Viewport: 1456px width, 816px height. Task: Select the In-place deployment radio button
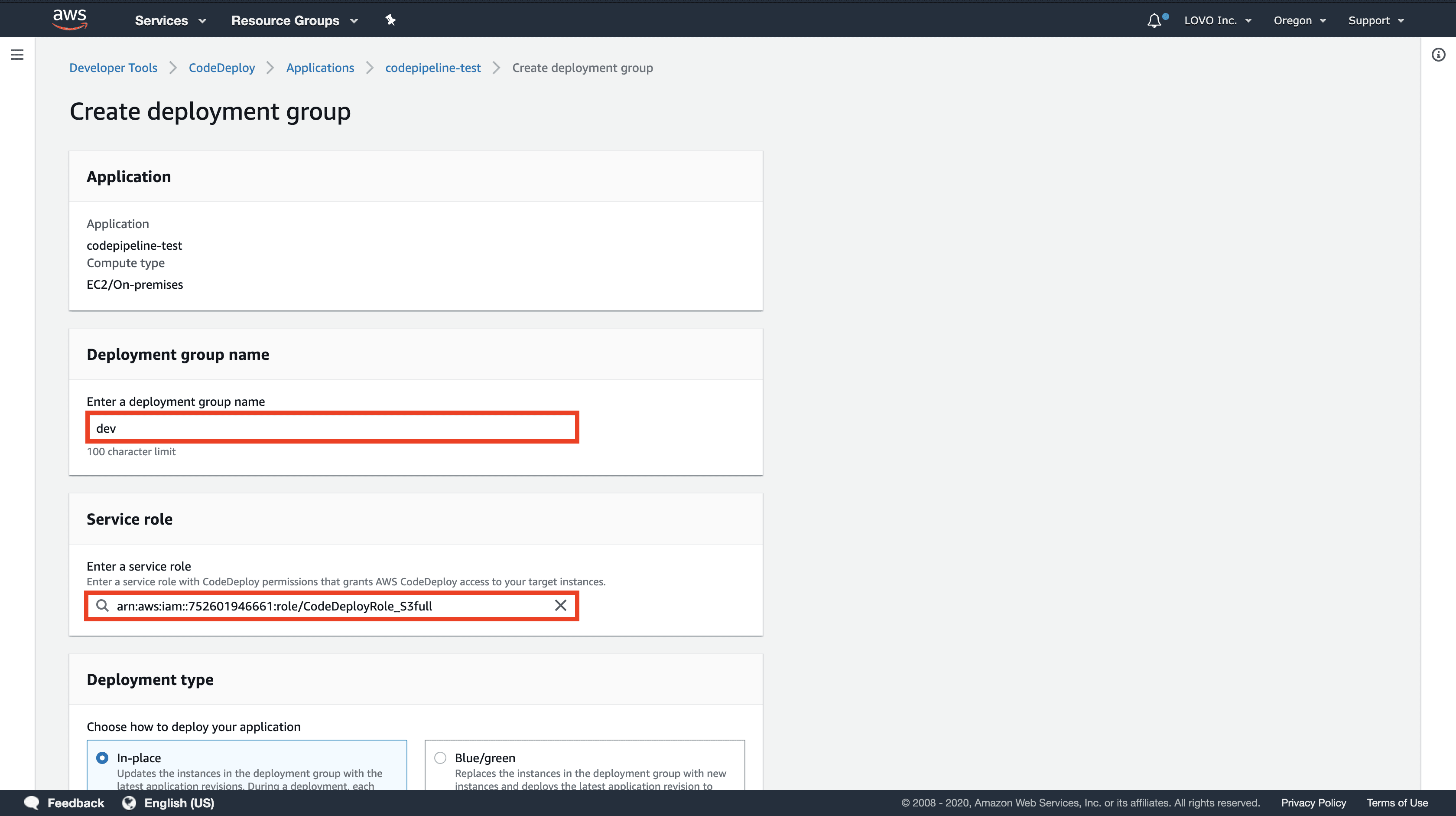(x=101, y=757)
